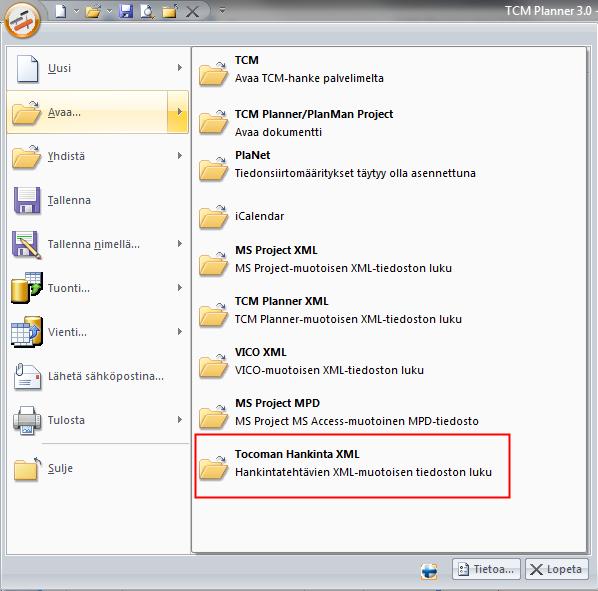This screenshot has width=598, height=591.
Task: Click the Sulje close menu item
Action: click(x=98, y=468)
